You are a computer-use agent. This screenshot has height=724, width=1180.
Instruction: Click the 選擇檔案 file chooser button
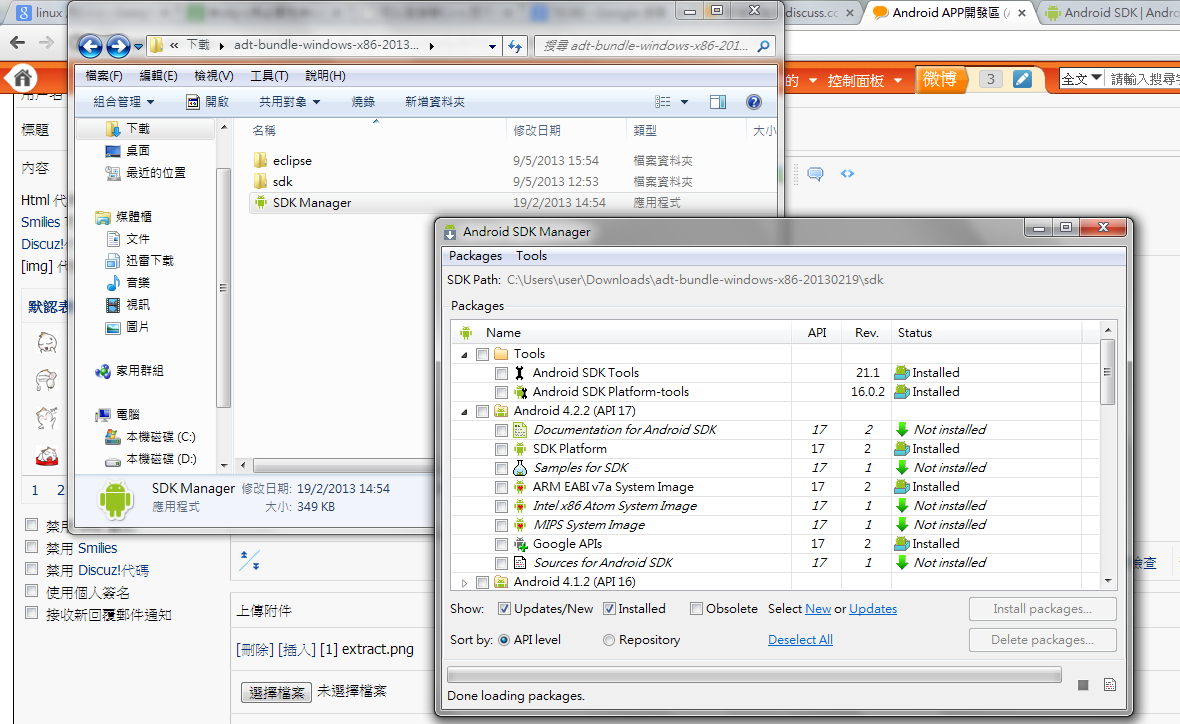[x=276, y=692]
